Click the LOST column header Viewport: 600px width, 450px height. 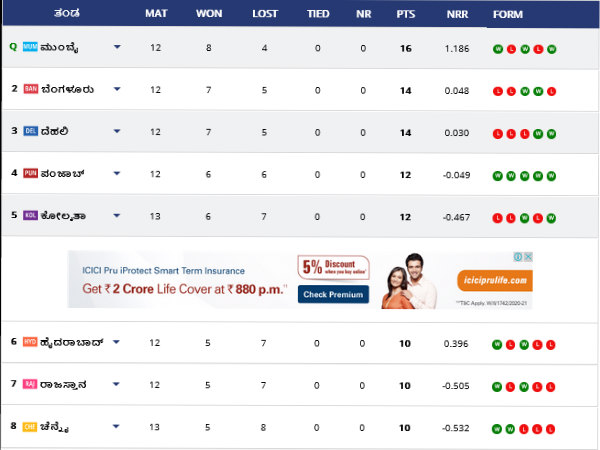[x=265, y=14]
